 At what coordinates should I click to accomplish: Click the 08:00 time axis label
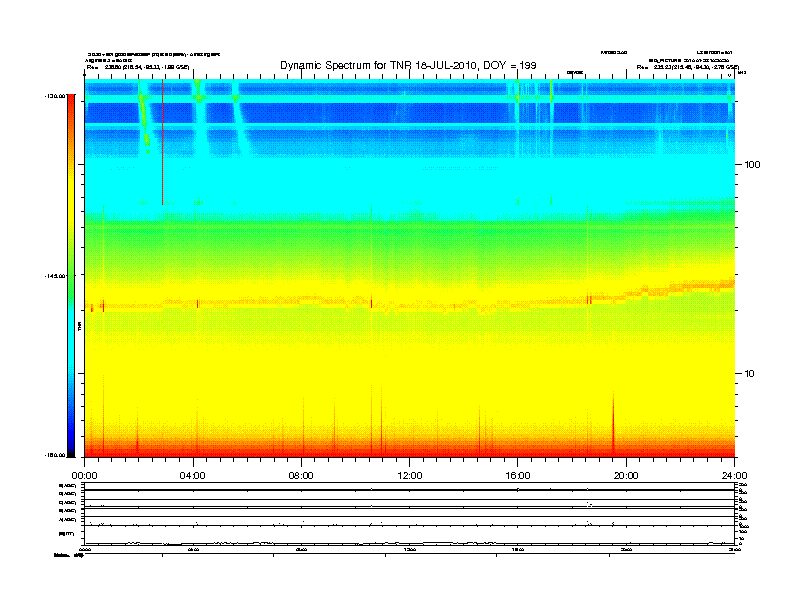301,476
